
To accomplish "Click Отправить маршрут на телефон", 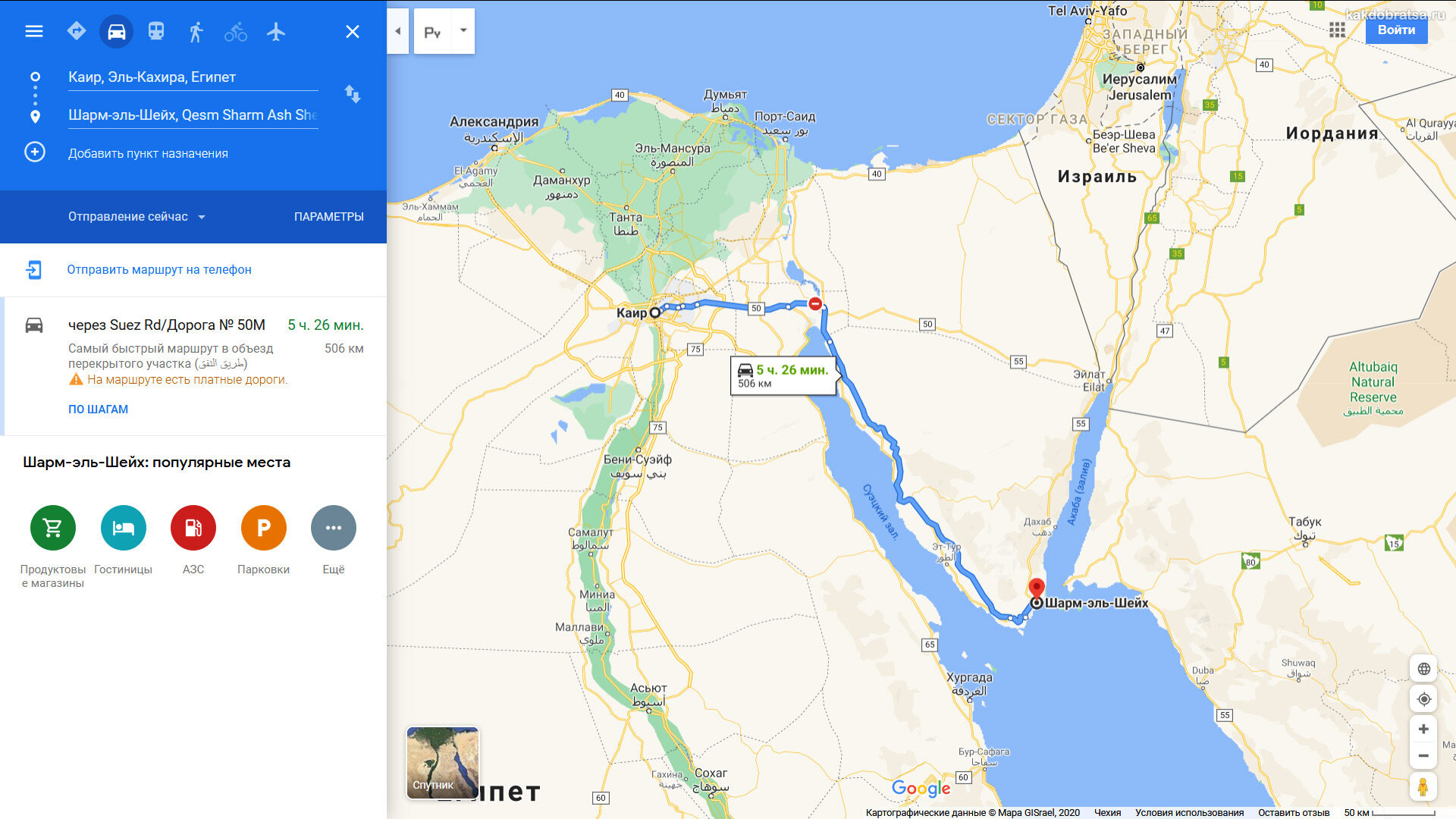I will (x=159, y=270).
